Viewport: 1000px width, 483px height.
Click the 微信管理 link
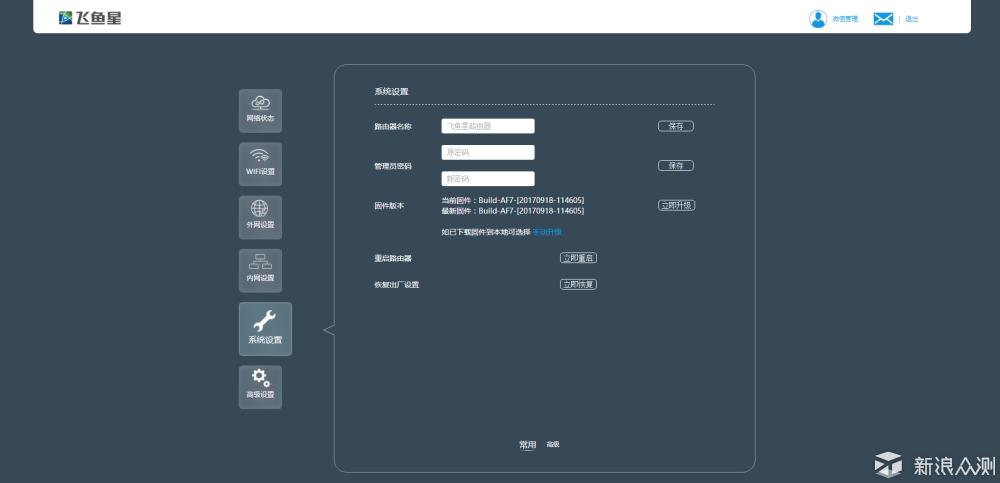[x=845, y=19]
